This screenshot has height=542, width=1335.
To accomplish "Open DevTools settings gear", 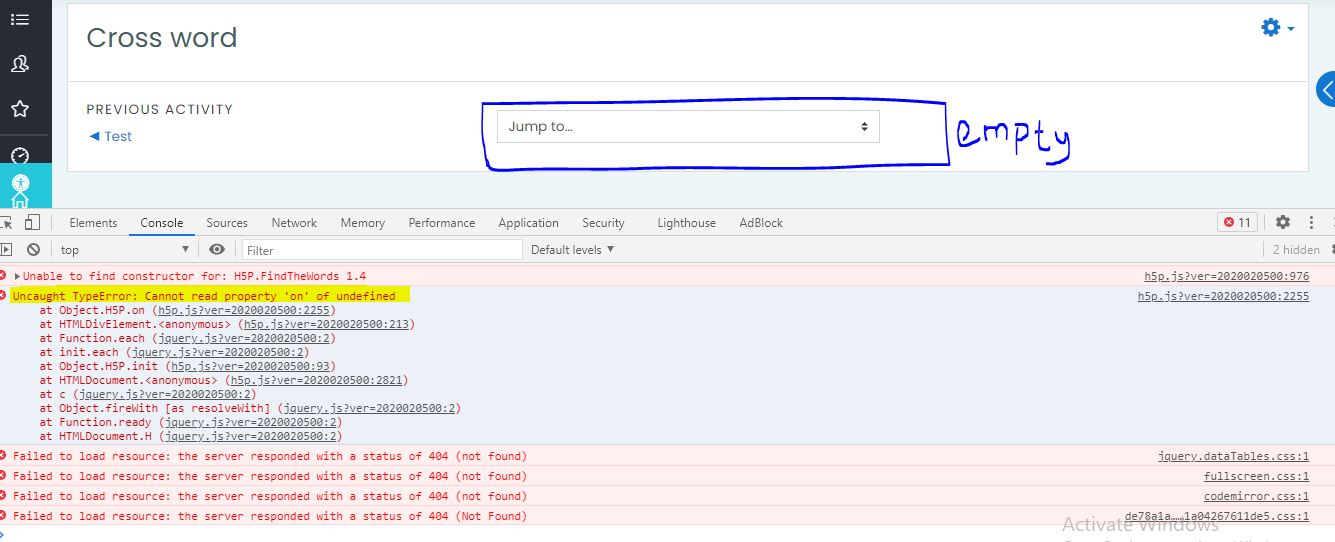I will point(1283,222).
